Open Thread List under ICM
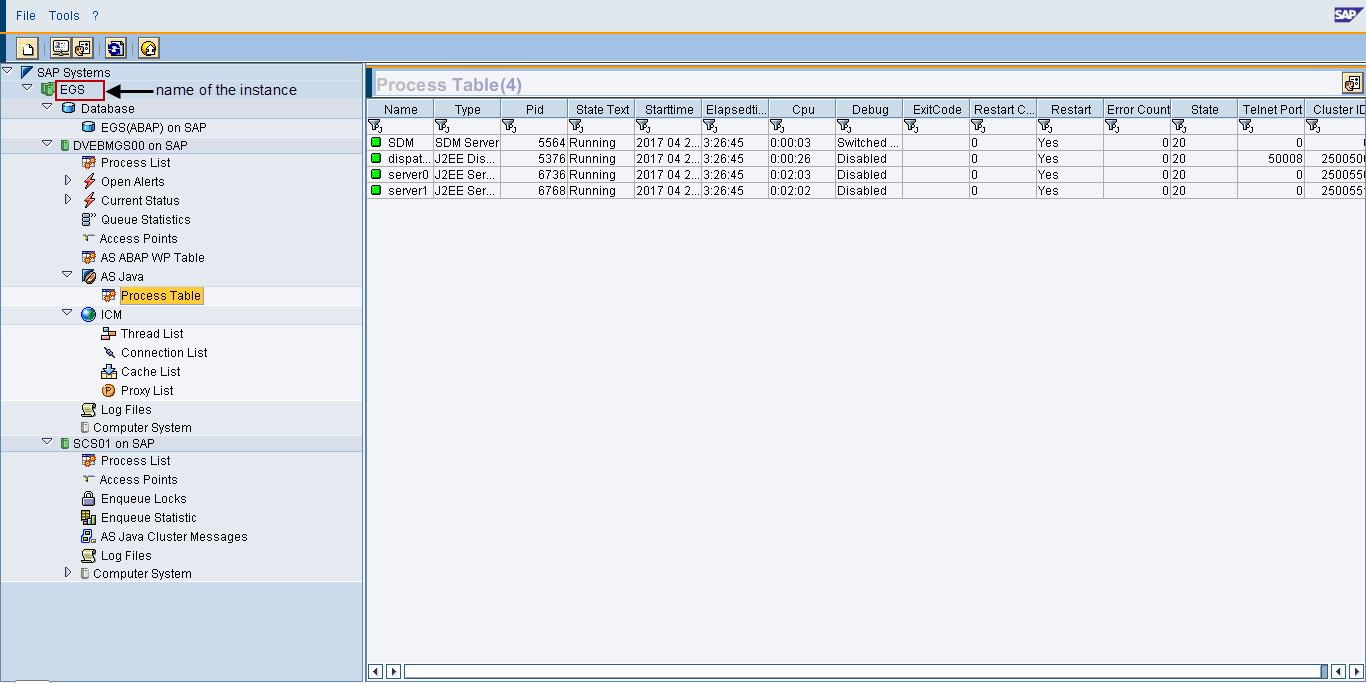Viewport: 1366px width, 683px height. tap(152, 334)
